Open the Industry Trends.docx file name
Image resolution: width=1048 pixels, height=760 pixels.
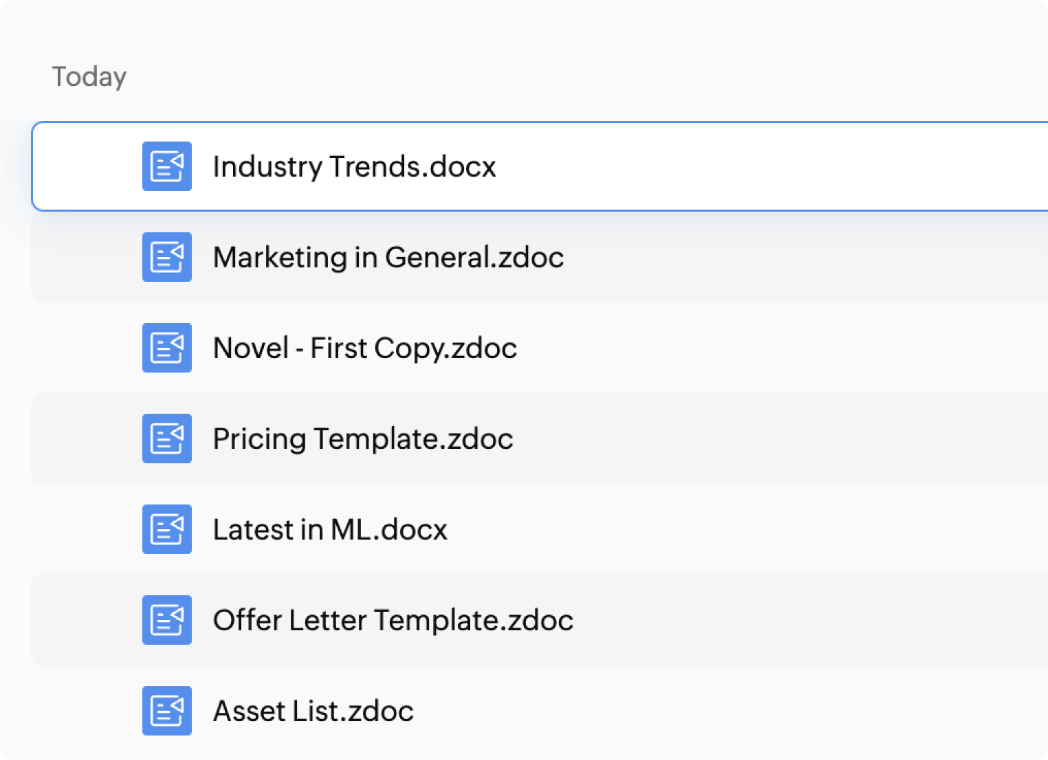click(354, 166)
